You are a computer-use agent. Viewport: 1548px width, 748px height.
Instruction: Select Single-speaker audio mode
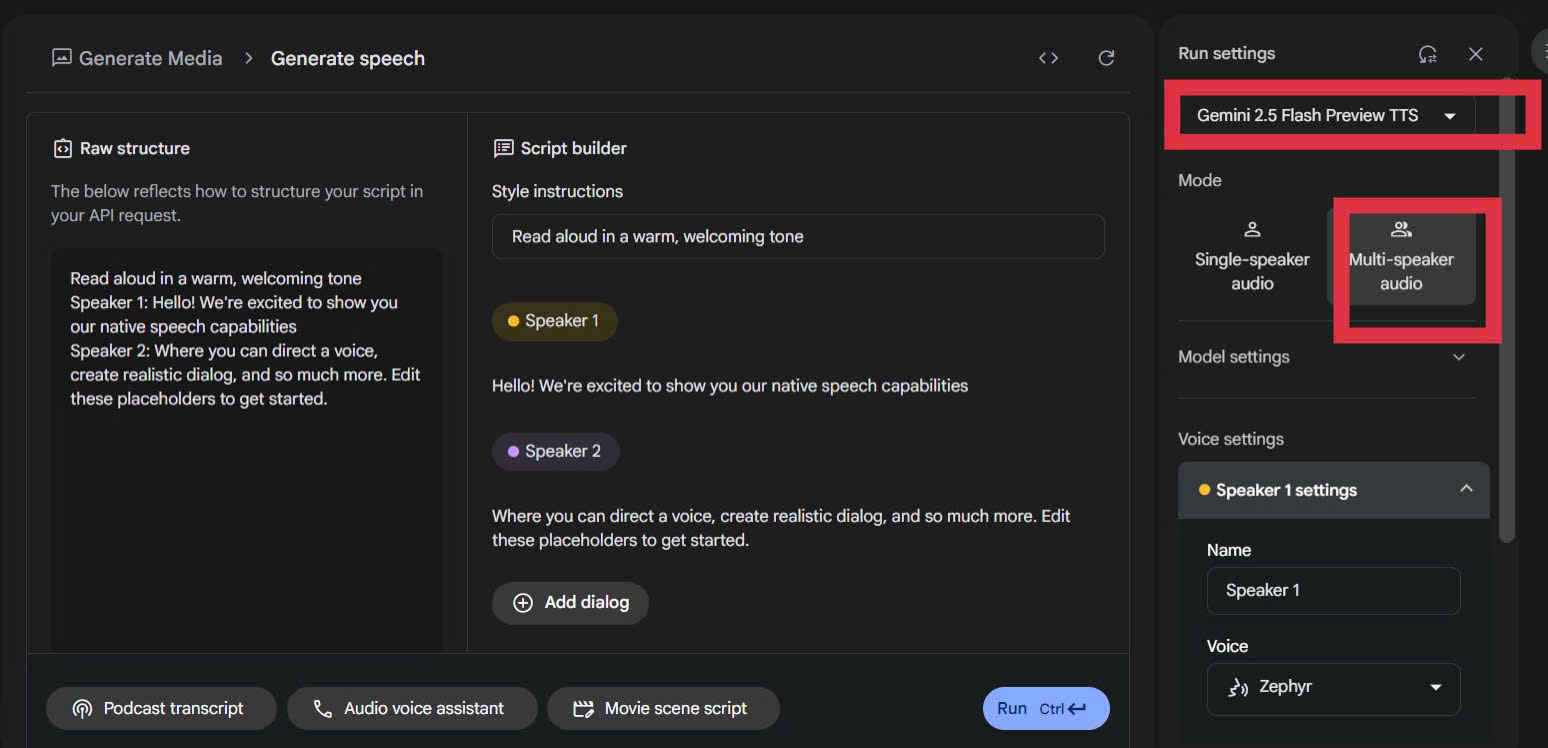coord(1252,258)
